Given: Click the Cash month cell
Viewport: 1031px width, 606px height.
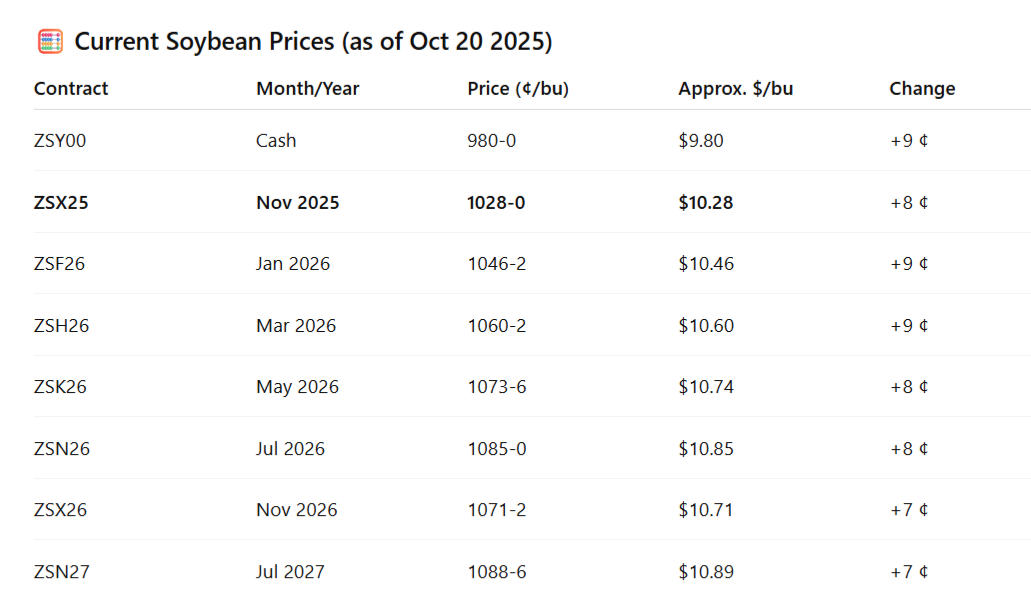Looking at the screenshot, I should pyautogui.click(x=276, y=141).
